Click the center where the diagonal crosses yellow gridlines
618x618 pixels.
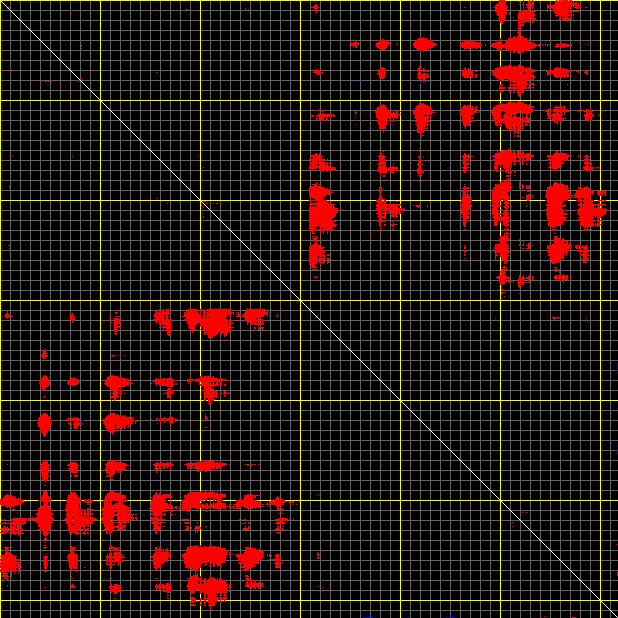[300, 300]
